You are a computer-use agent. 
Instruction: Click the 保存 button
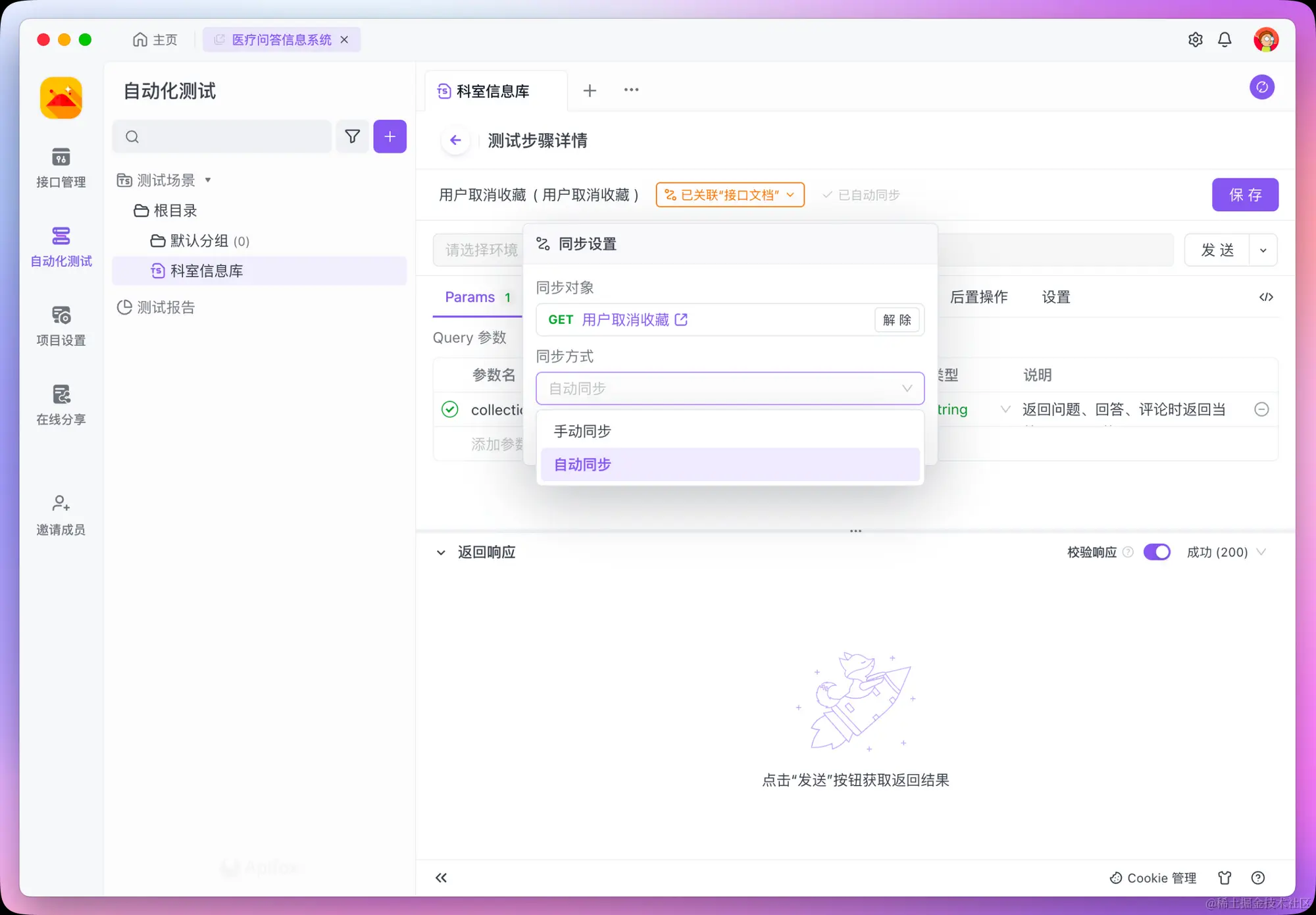[1245, 194]
